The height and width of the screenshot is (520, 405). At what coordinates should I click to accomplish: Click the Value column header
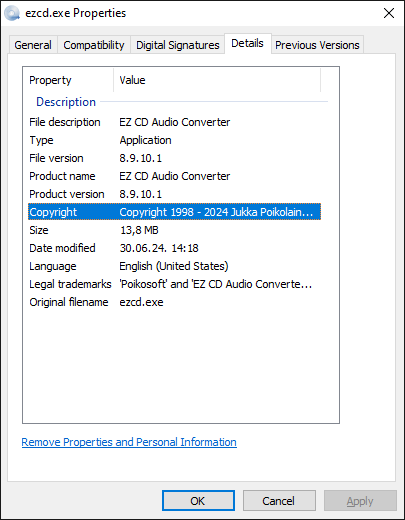pyautogui.click(x=217, y=80)
